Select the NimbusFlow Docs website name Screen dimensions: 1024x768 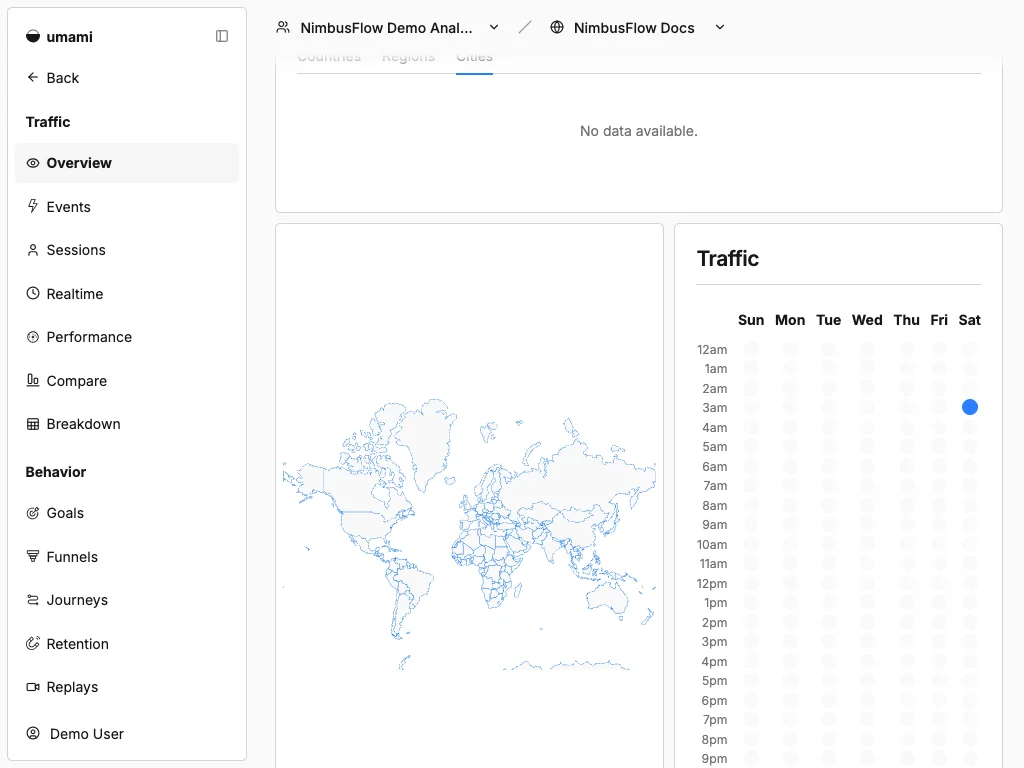(634, 28)
